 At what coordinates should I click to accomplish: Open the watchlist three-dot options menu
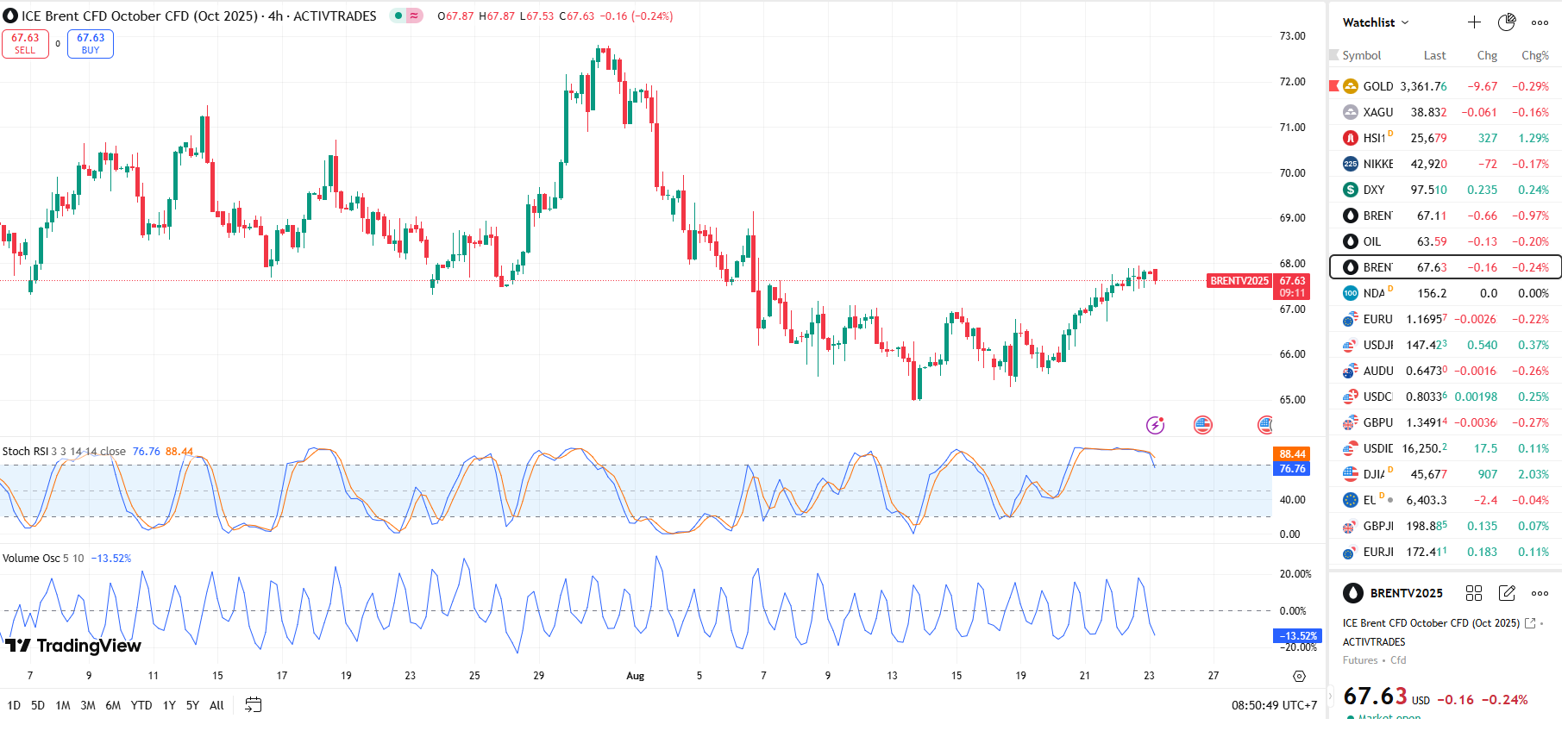(x=1540, y=22)
